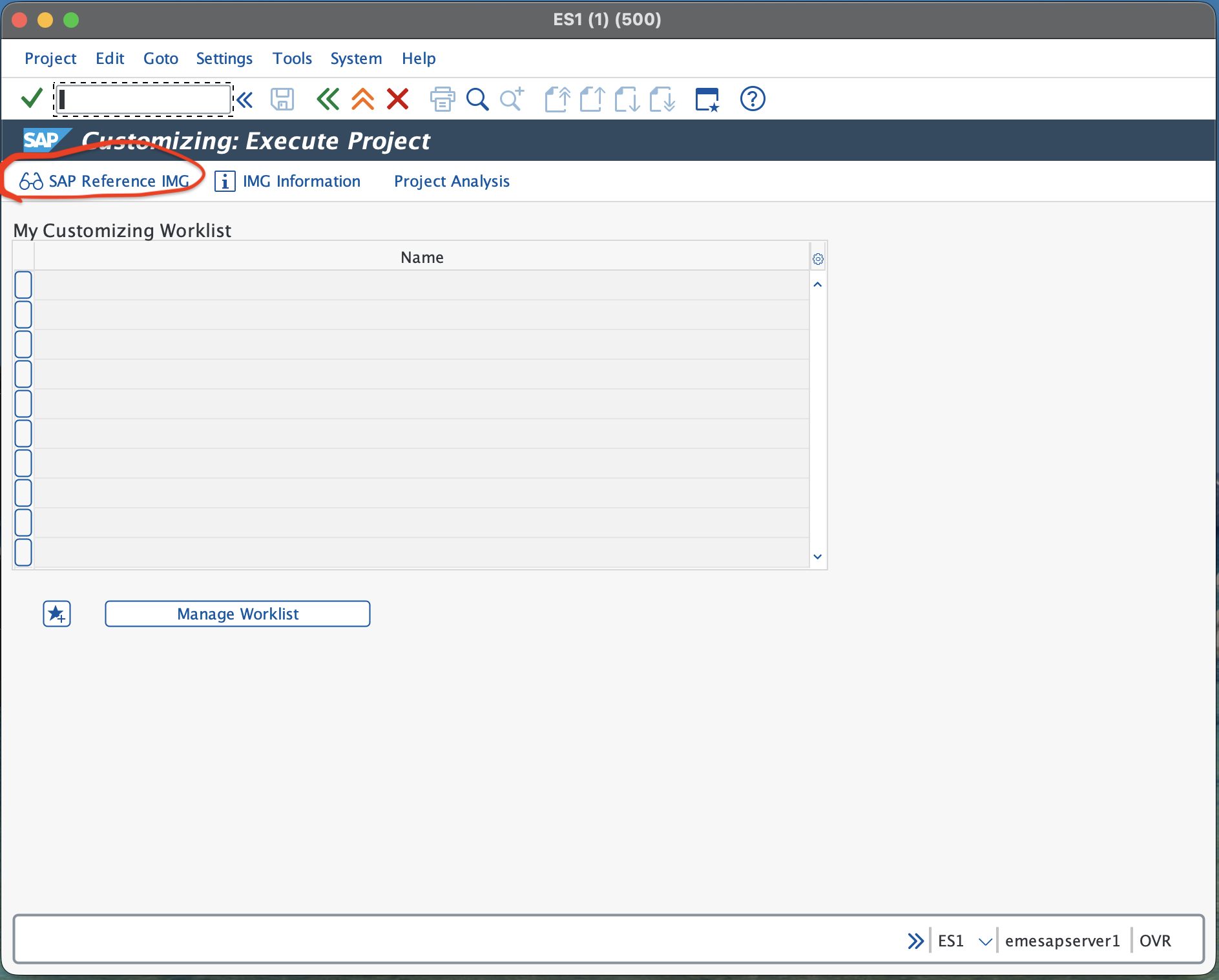Select the seventh worklist row selector

point(23,463)
